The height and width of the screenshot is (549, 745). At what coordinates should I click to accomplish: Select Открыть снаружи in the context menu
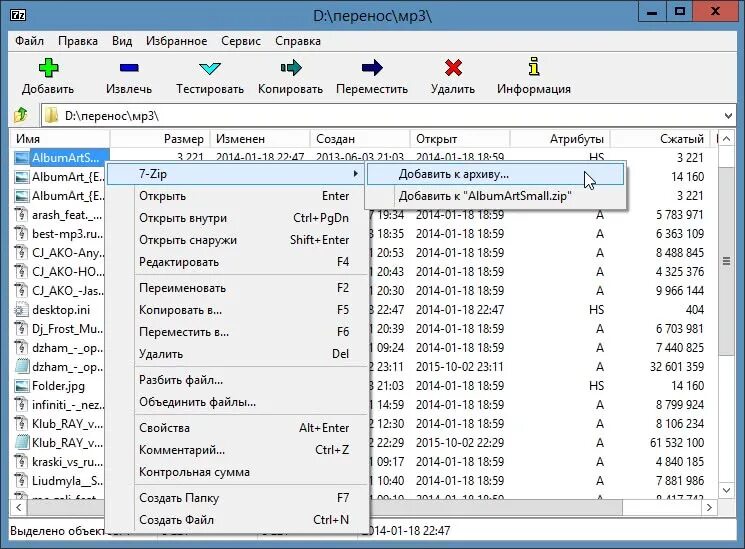237,240
